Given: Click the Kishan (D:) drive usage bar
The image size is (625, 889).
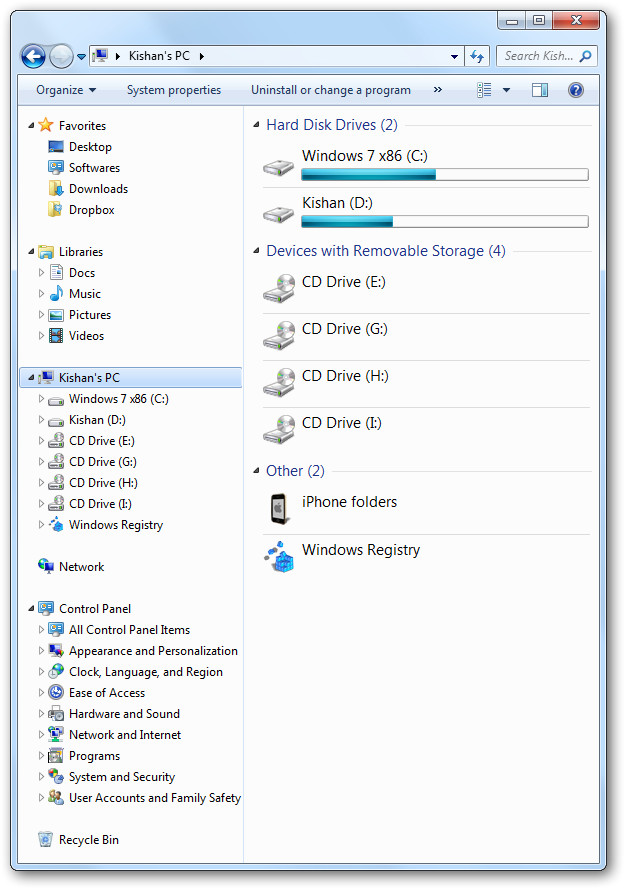Looking at the screenshot, I should click(445, 222).
